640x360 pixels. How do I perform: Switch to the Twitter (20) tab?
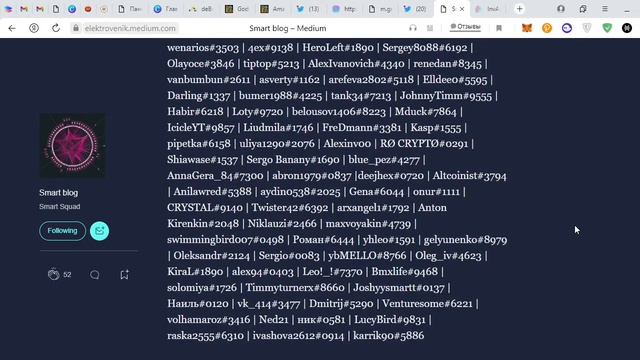click(x=415, y=9)
